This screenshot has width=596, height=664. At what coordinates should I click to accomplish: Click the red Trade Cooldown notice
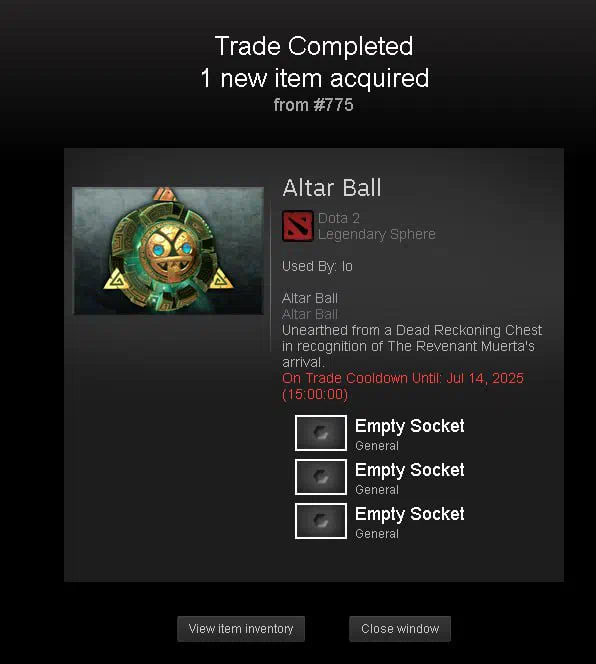[403, 386]
